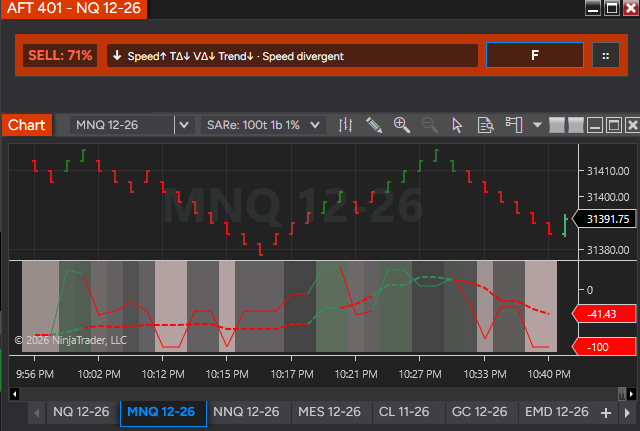Open the chart trader panel icon
Screen dimensions: 640x431
coord(514,125)
